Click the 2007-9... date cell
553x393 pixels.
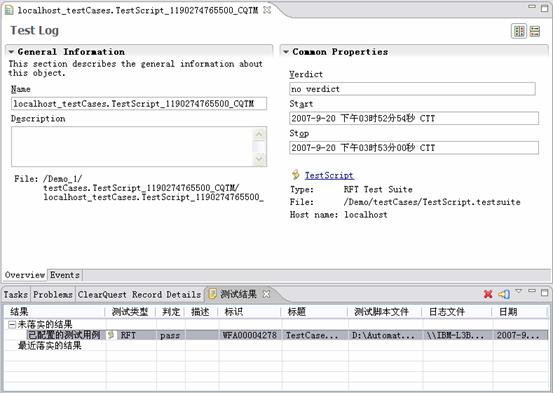(x=520, y=335)
